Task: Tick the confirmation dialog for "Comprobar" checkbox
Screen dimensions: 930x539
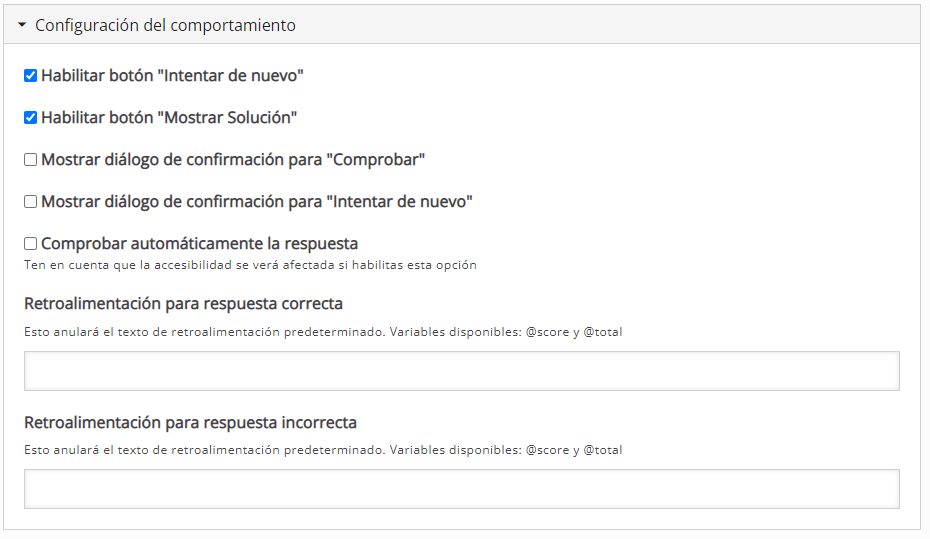Action: (x=31, y=160)
